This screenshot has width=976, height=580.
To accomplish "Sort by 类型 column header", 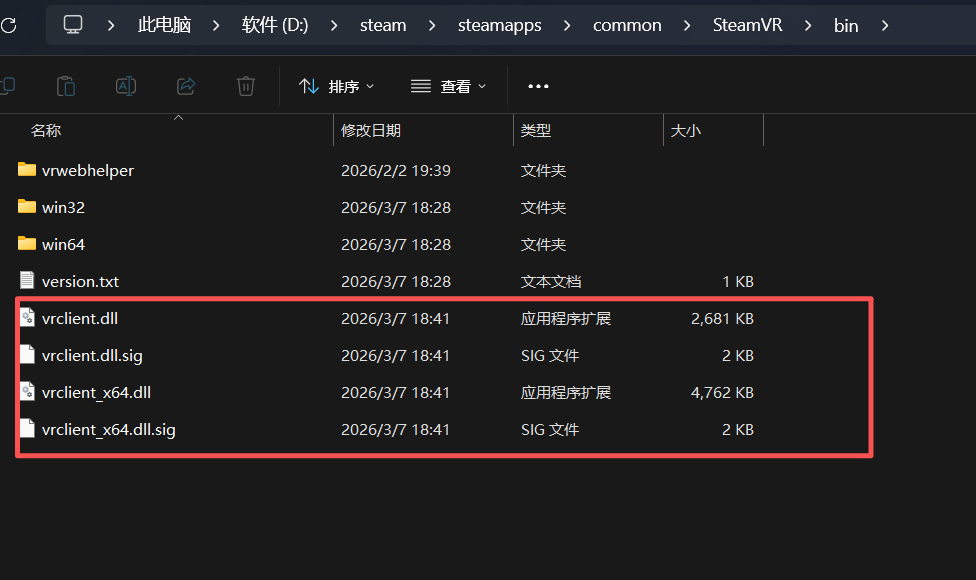I will 536,131.
